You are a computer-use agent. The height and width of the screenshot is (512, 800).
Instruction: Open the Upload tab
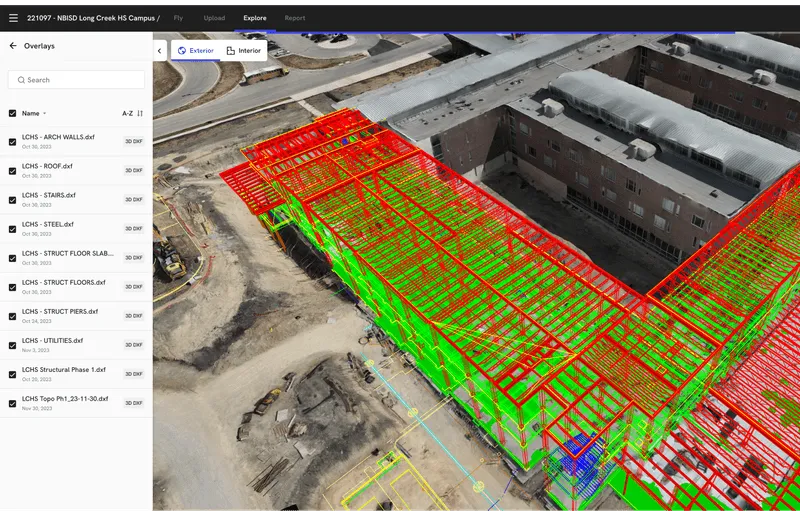[214, 18]
